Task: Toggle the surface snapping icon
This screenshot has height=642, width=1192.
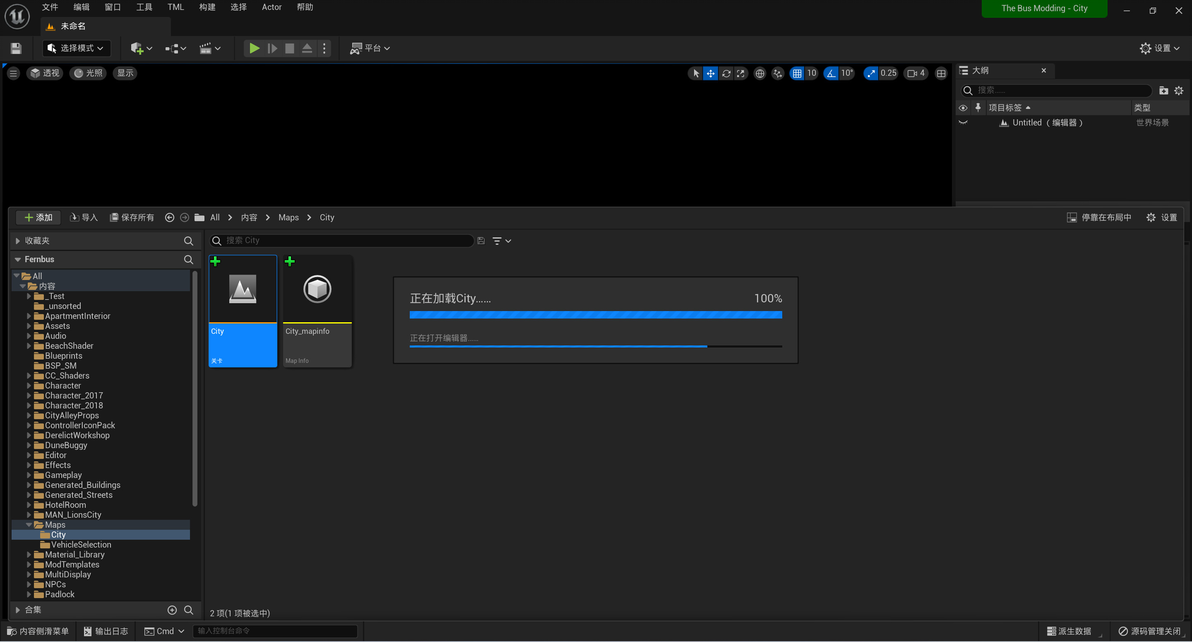Action: pos(778,74)
